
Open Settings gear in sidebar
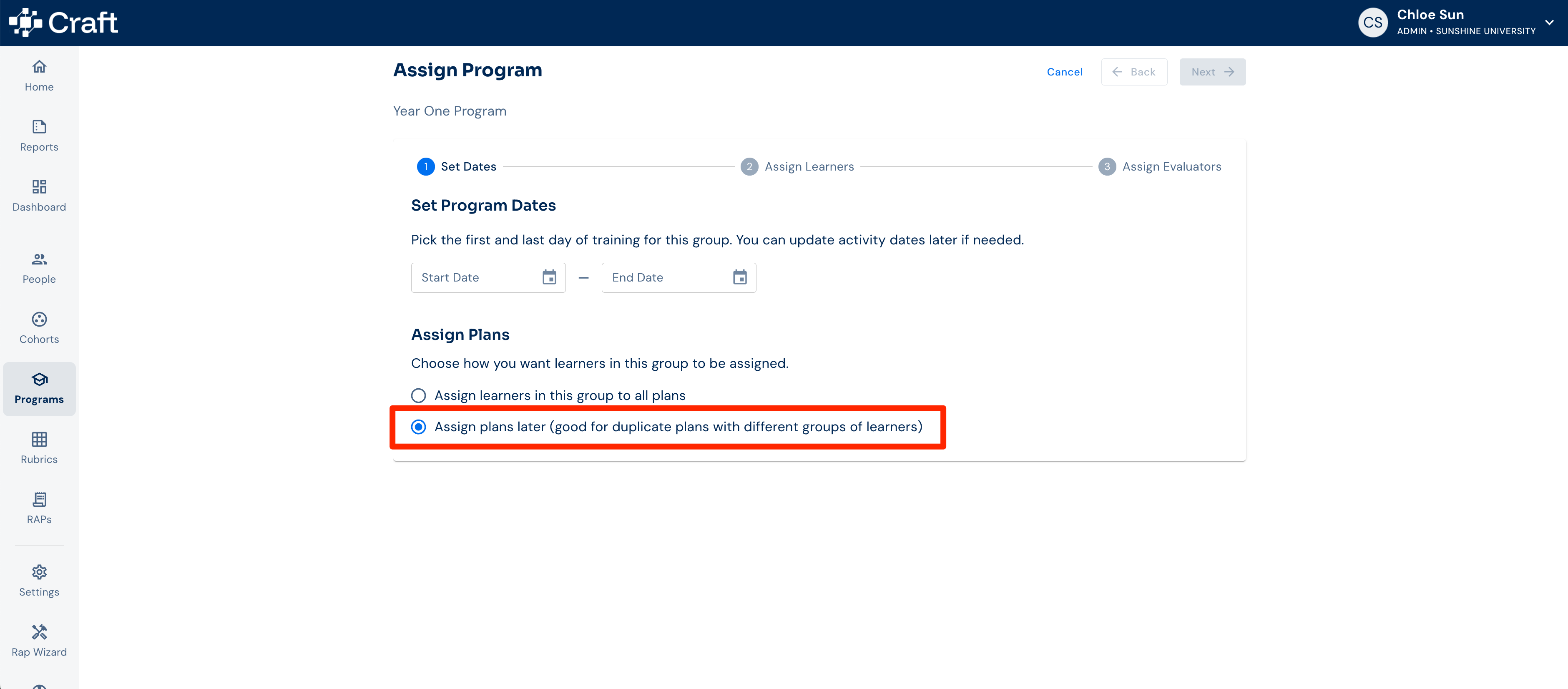point(39,581)
